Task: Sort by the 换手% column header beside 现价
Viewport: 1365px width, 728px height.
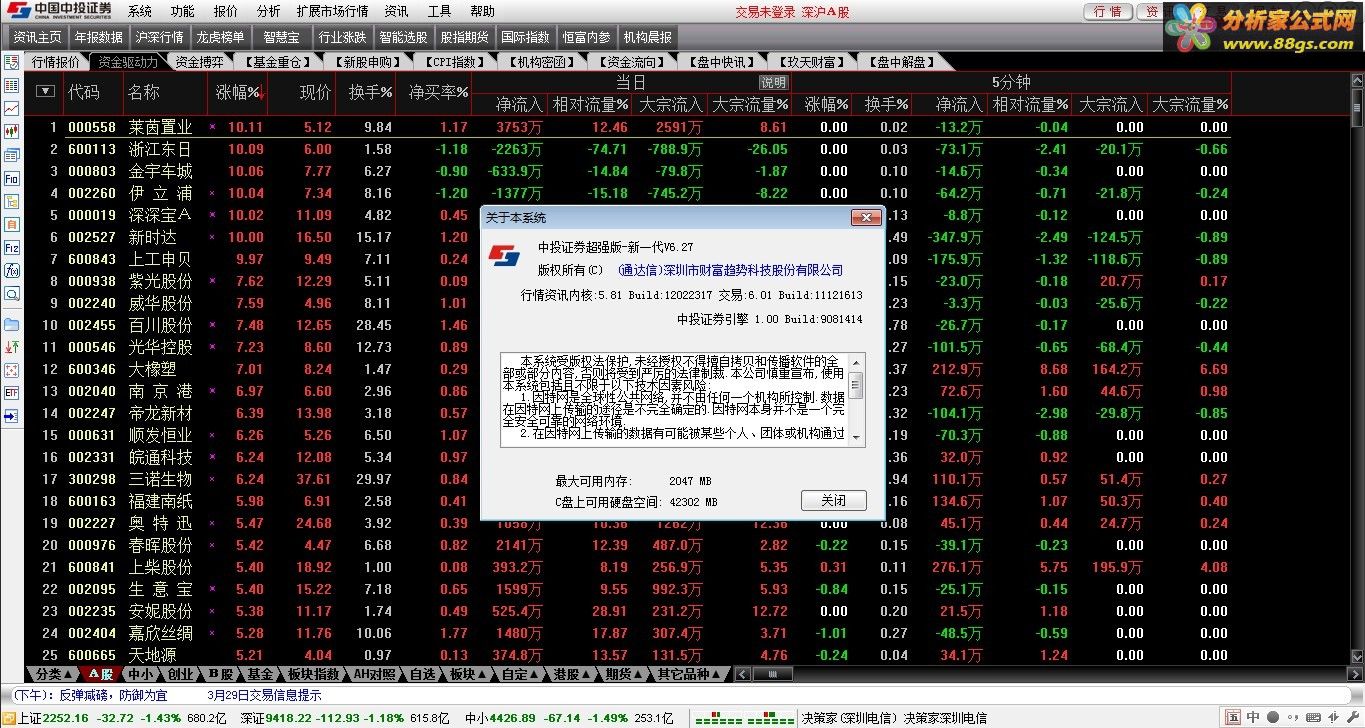Action: [370, 92]
